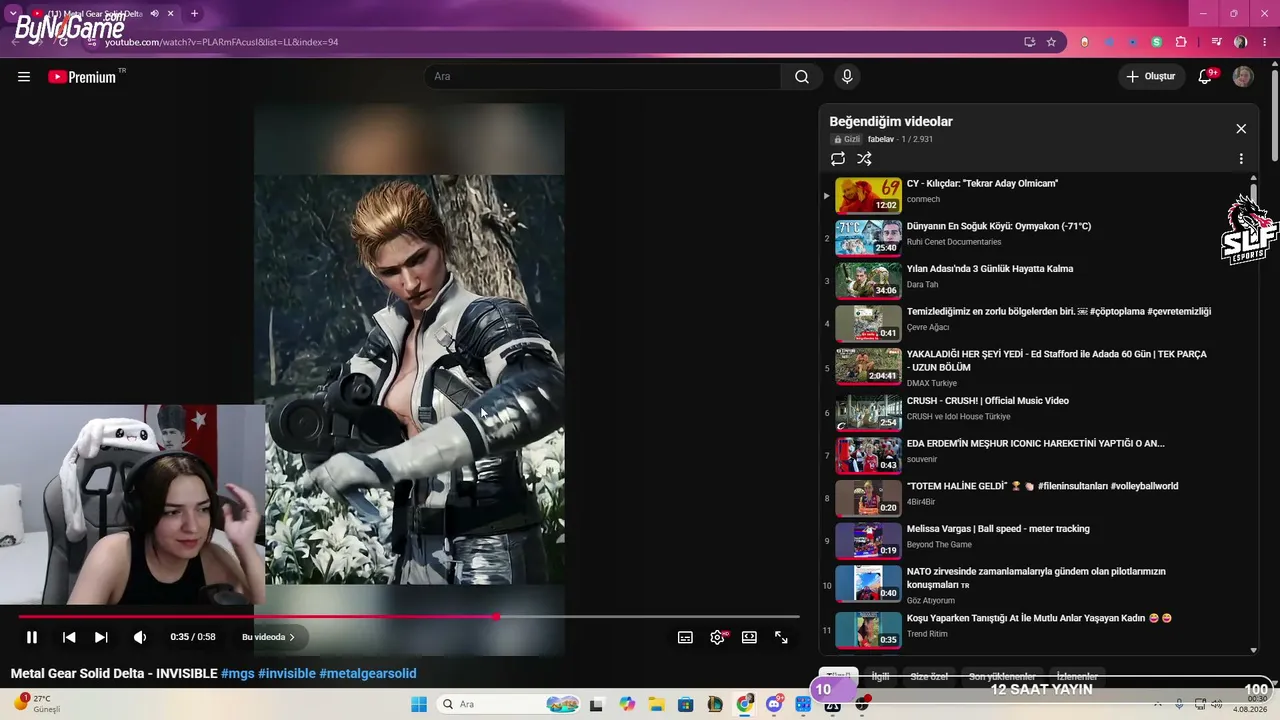This screenshot has width=1280, height=720.
Task: Open the Chrome profile avatar
Action: [1241, 42]
